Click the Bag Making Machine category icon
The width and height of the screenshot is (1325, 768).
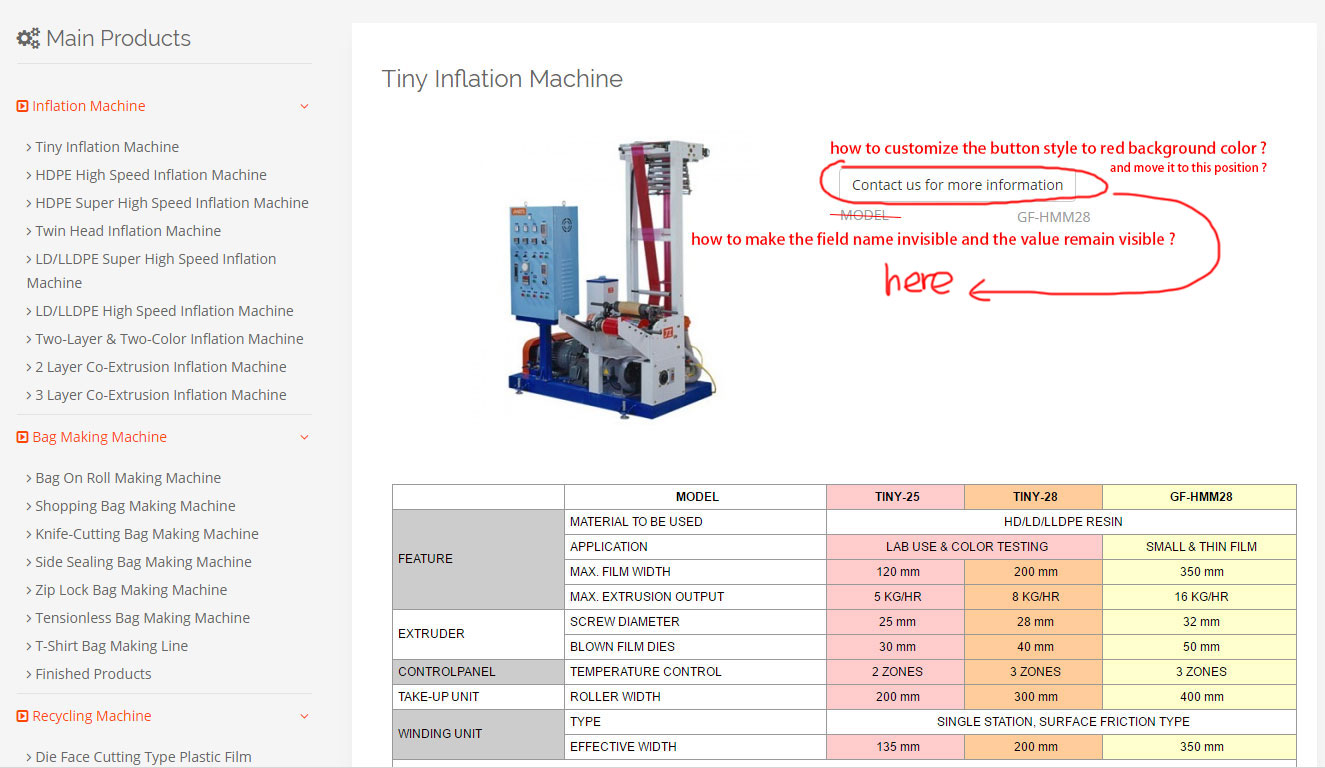coord(22,437)
